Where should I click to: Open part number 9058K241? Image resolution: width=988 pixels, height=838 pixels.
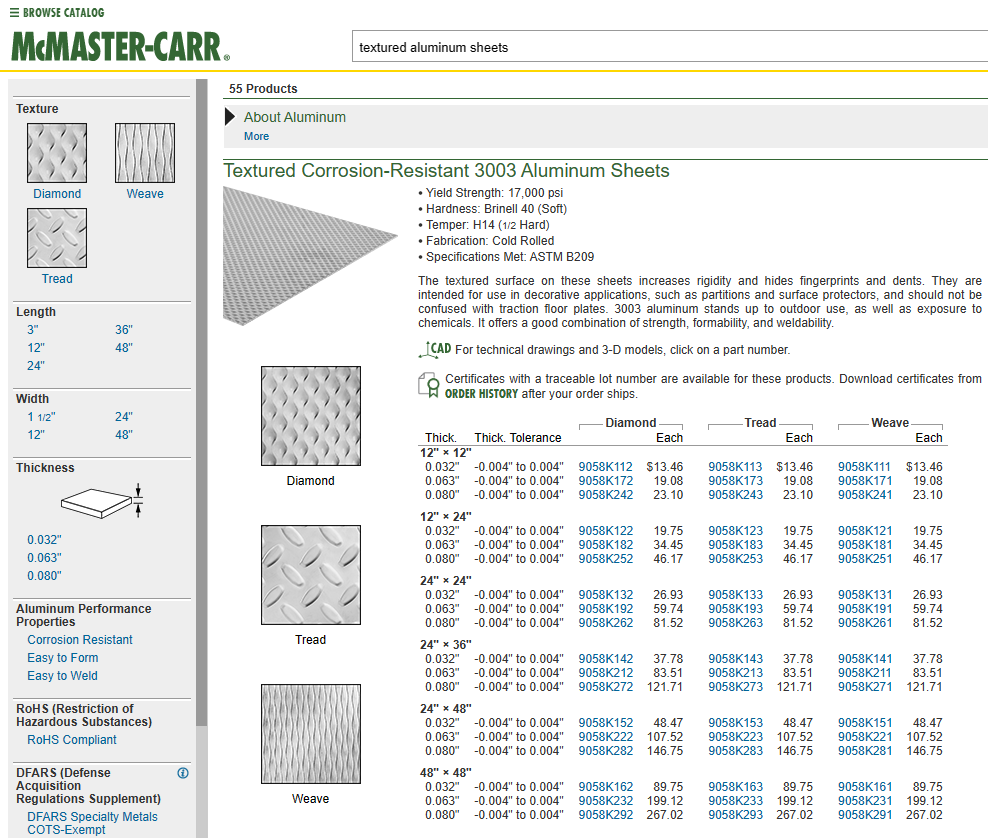[x=864, y=495]
